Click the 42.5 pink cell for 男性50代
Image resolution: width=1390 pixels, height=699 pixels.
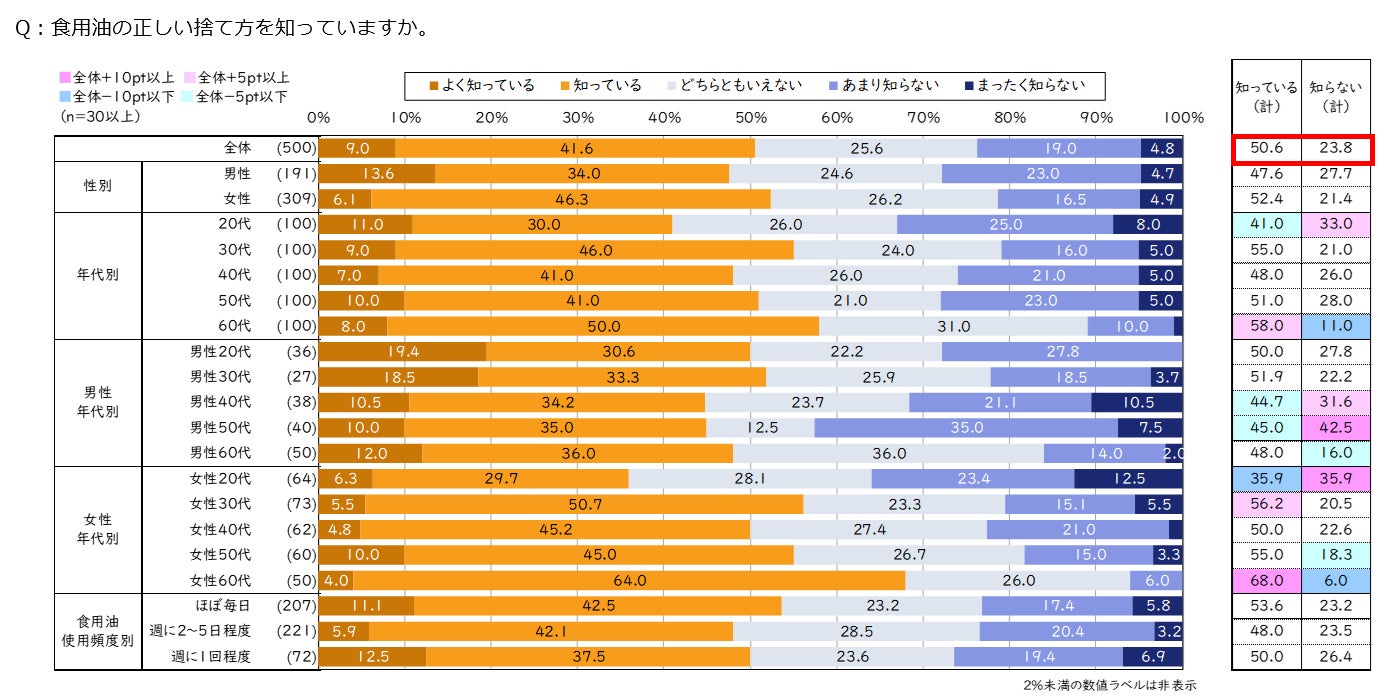(1335, 427)
